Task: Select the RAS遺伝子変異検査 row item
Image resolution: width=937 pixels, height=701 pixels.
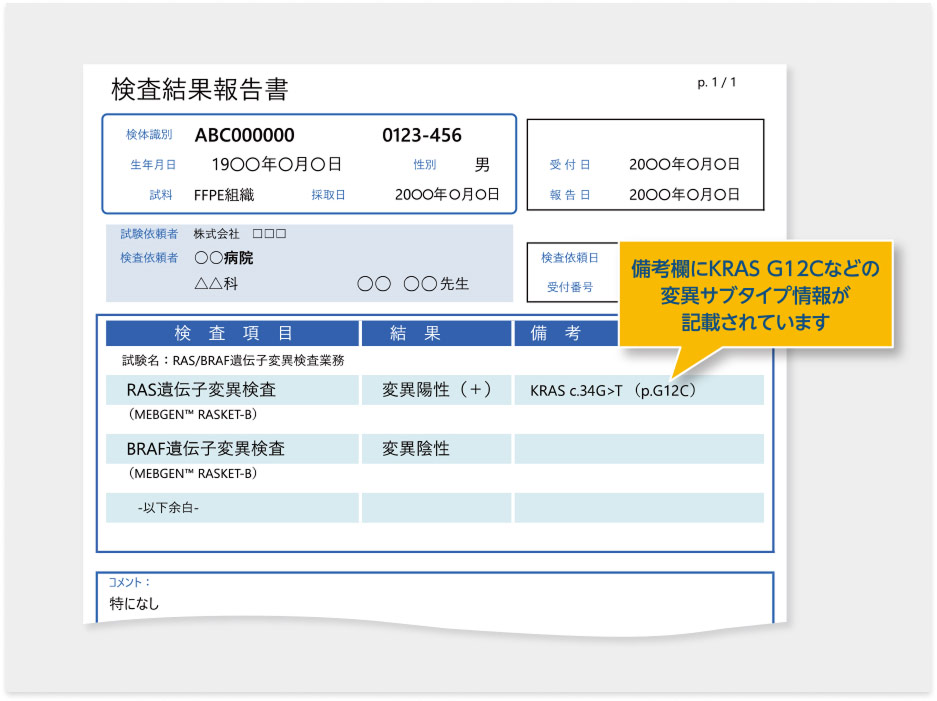Action: click(x=201, y=390)
